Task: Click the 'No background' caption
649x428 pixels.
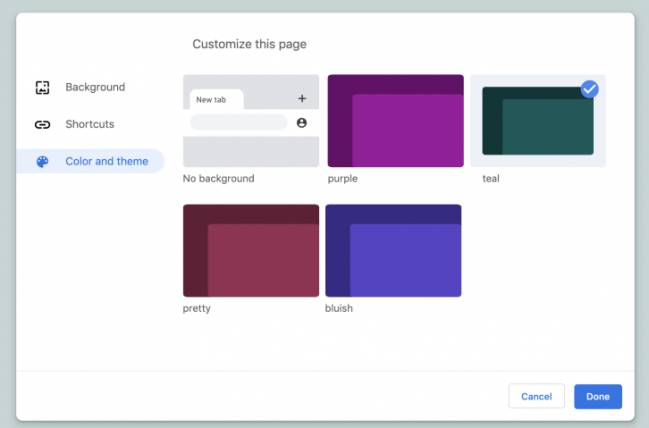Action: pos(219,178)
